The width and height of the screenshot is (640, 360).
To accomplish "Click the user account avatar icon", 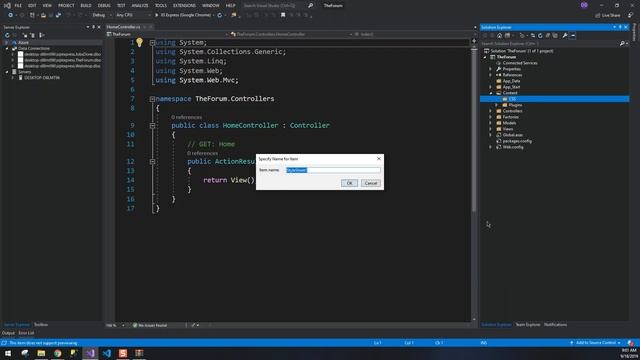I will tap(584, 5).
